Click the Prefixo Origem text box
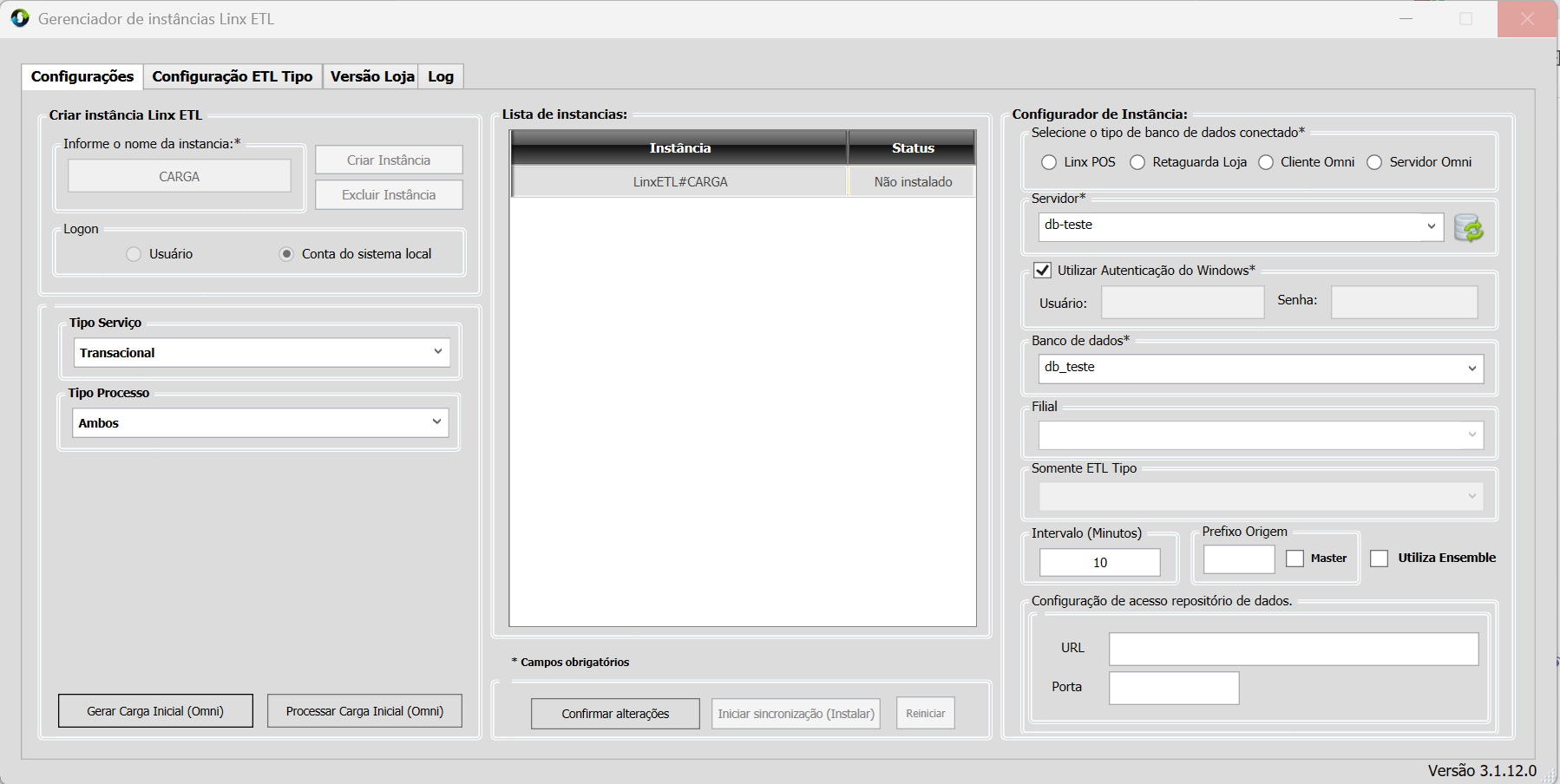Image resolution: width=1560 pixels, height=784 pixels. click(1239, 559)
